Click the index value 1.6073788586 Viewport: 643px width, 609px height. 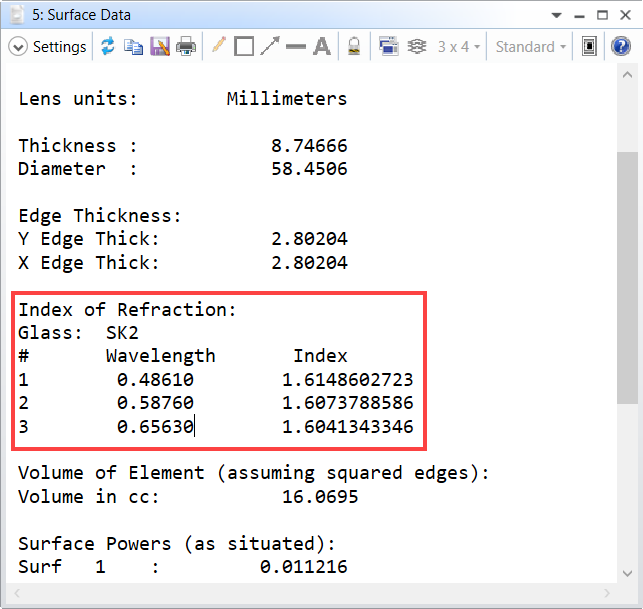click(348, 403)
